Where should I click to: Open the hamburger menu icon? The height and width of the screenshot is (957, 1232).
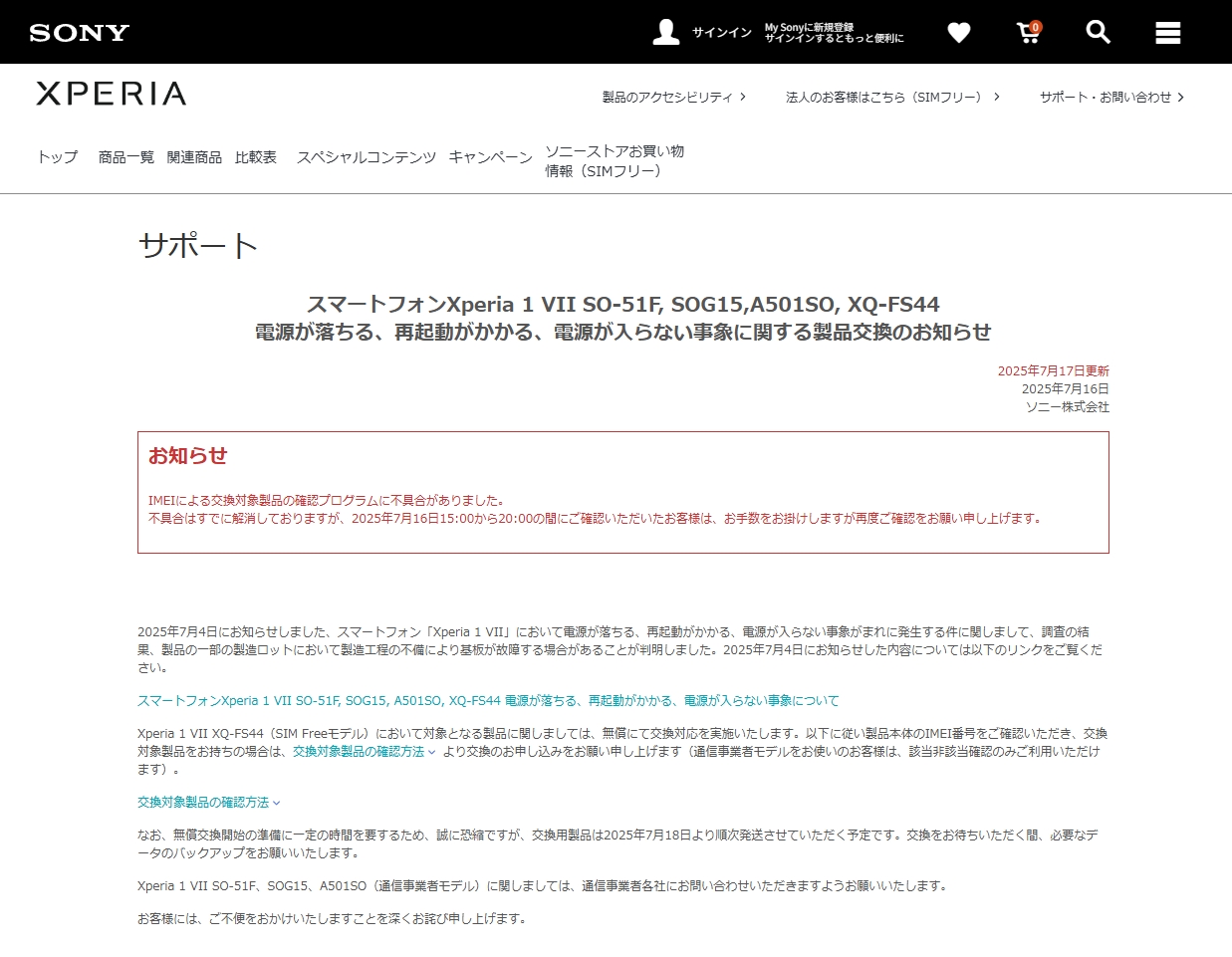coord(1168,33)
